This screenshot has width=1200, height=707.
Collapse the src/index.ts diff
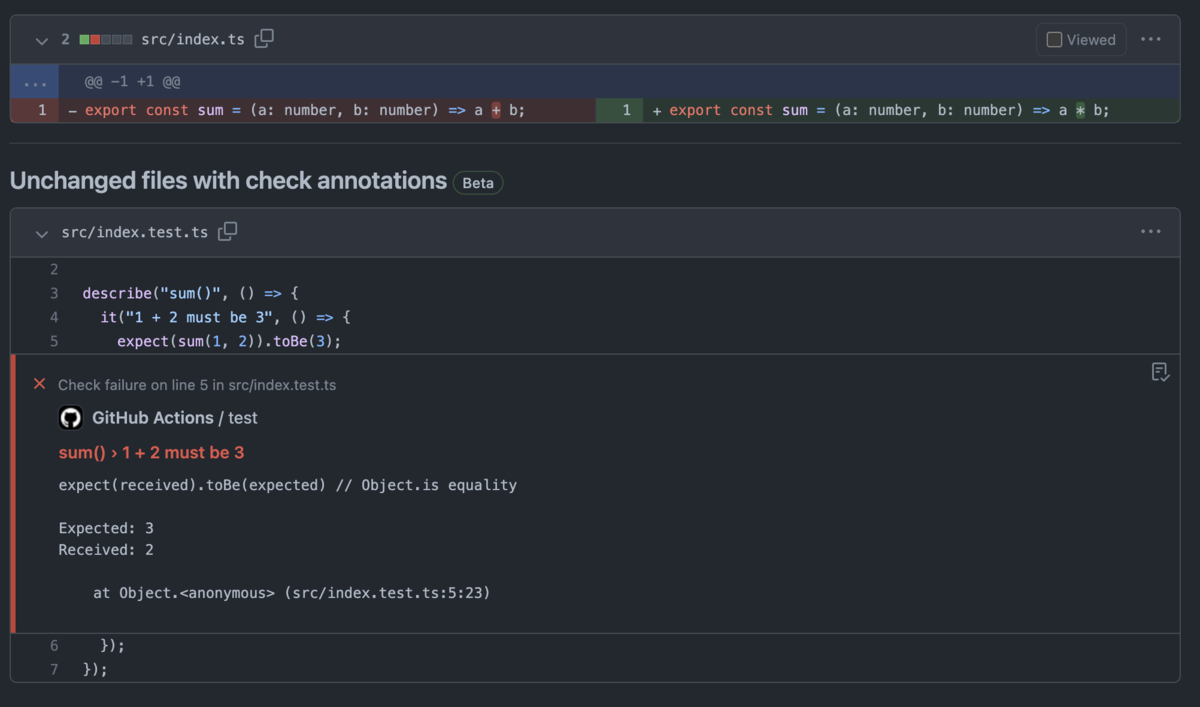point(40,40)
